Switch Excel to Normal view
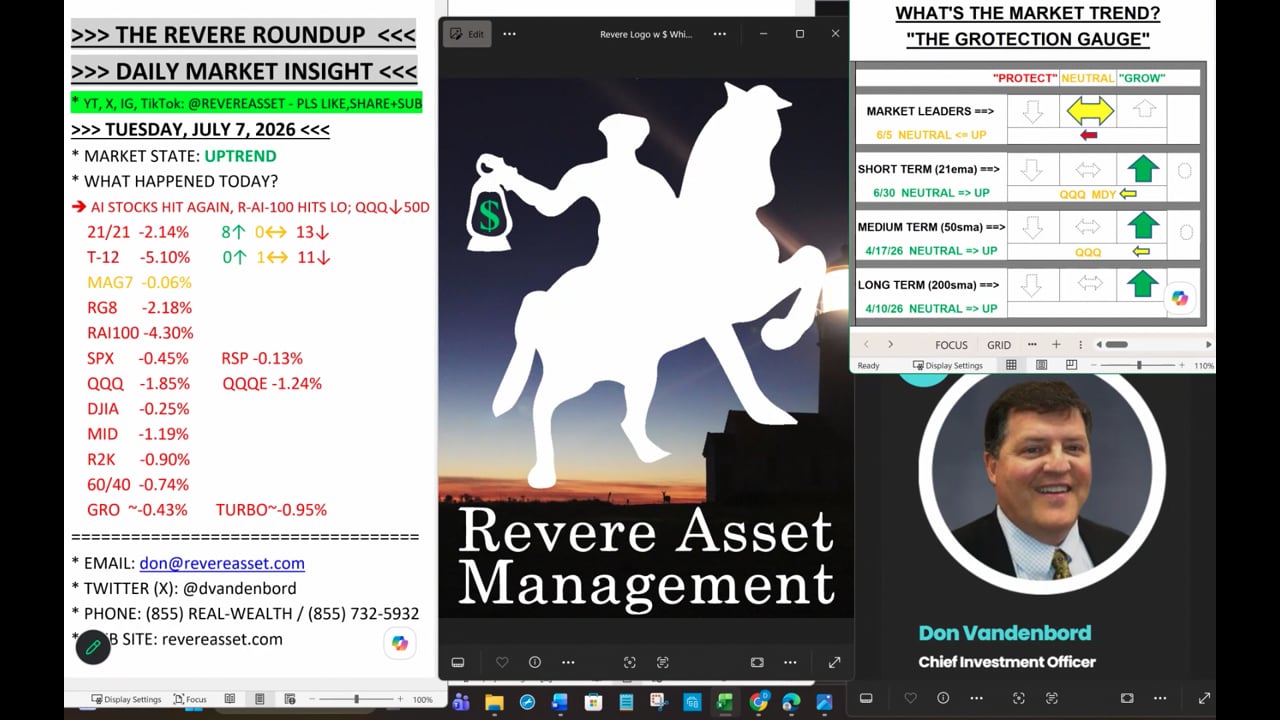1280x720 pixels. pos(1011,366)
